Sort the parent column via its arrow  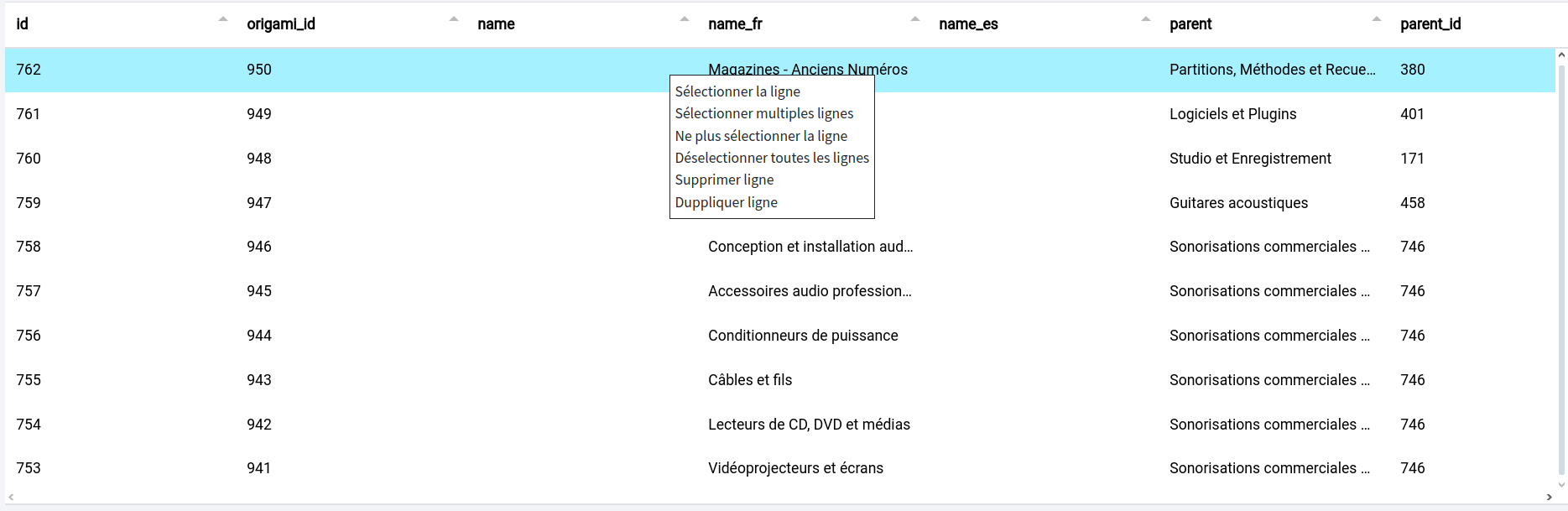pyautogui.click(x=1377, y=19)
